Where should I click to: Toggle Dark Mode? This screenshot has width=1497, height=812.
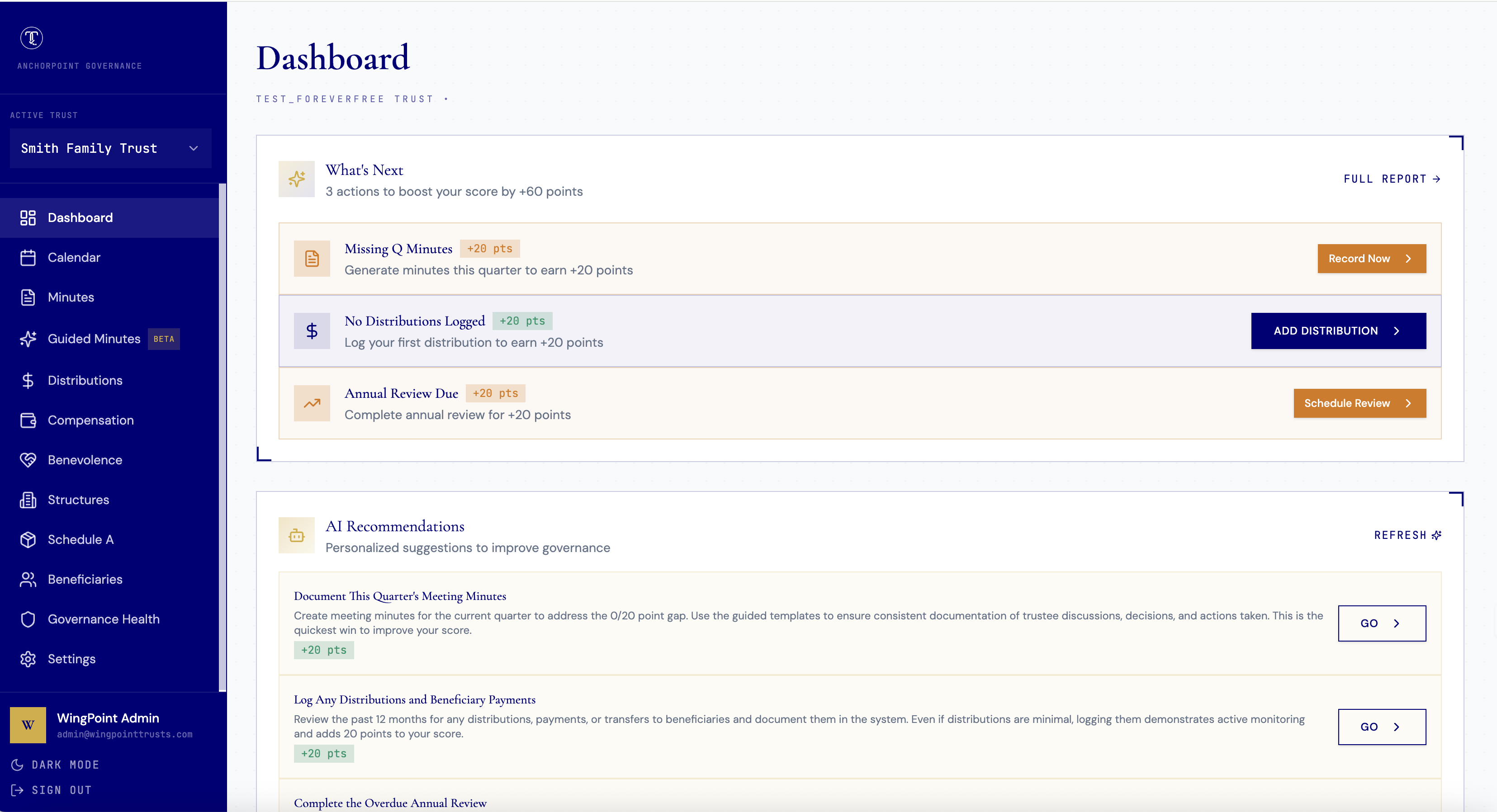tap(55, 765)
